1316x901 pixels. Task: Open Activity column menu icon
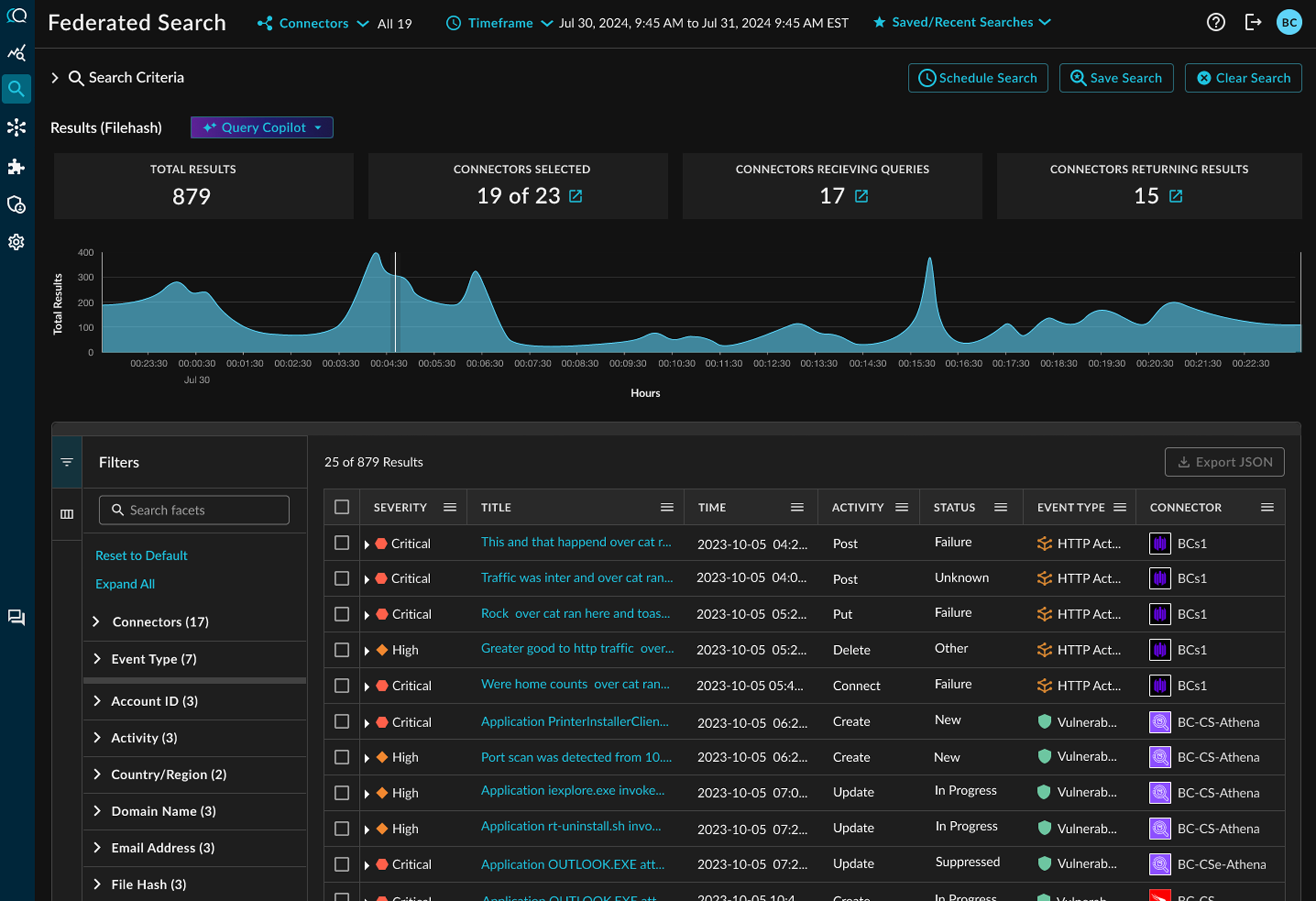pos(902,507)
